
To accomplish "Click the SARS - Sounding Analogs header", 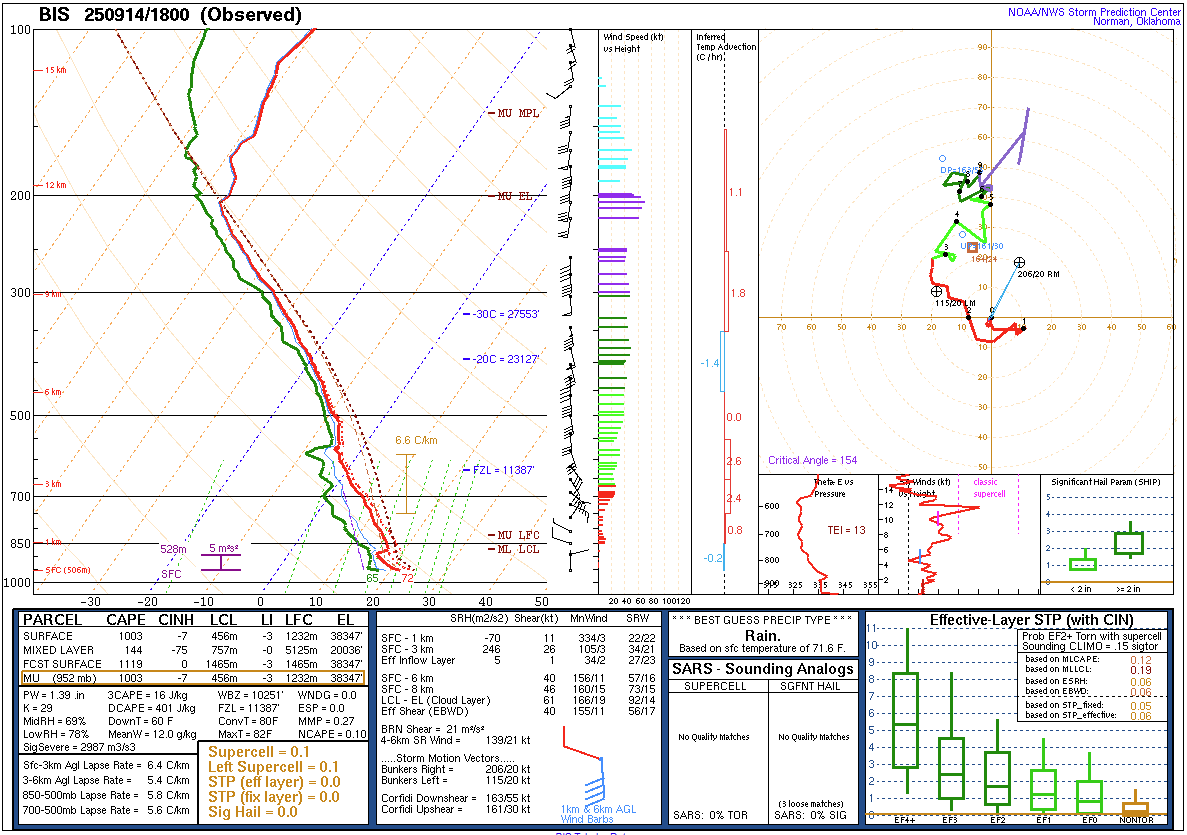I will click(x=765, y=669).
